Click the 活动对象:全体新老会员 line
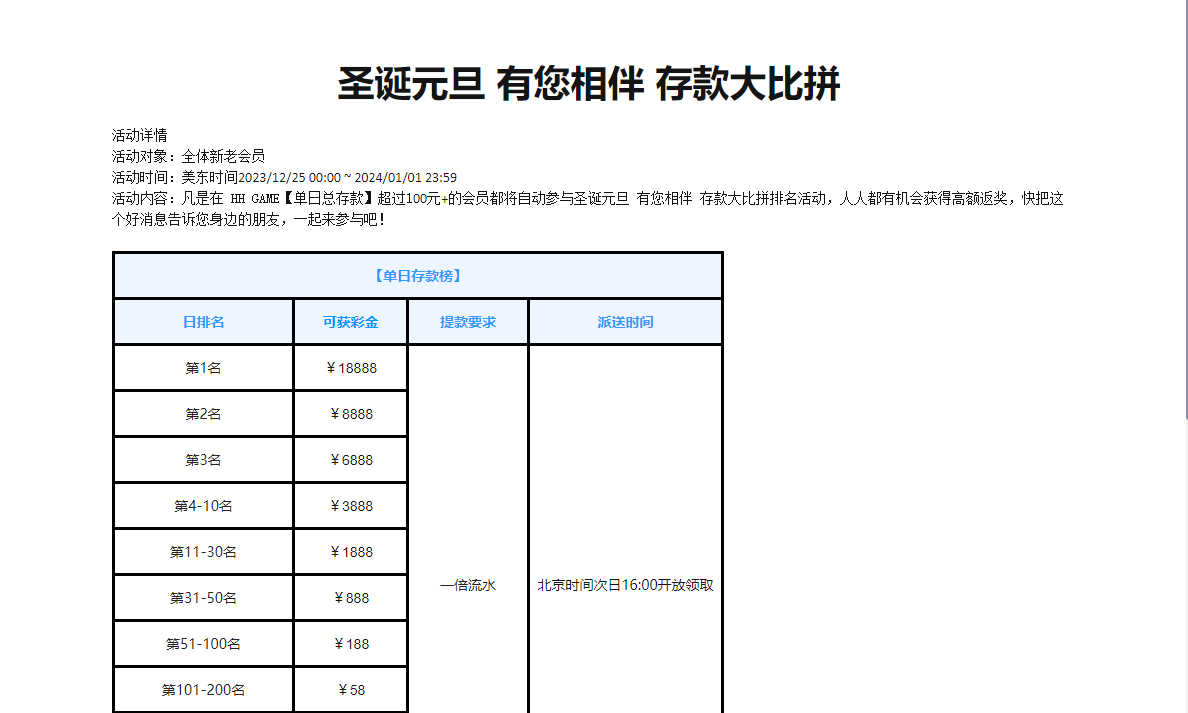 click(x=189, y=157)
